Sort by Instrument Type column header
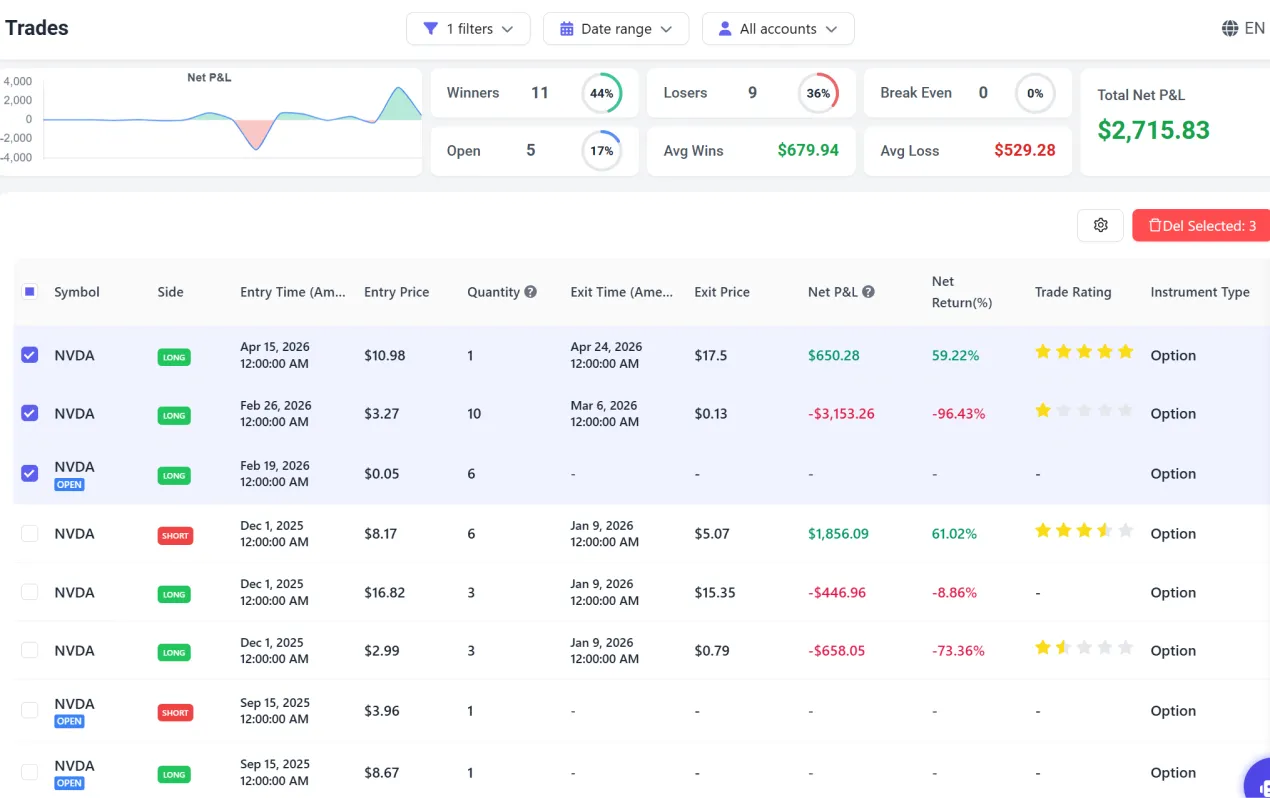This screenshot has height=798, width=1270. pyautogui.click(x=1200, y=292)
